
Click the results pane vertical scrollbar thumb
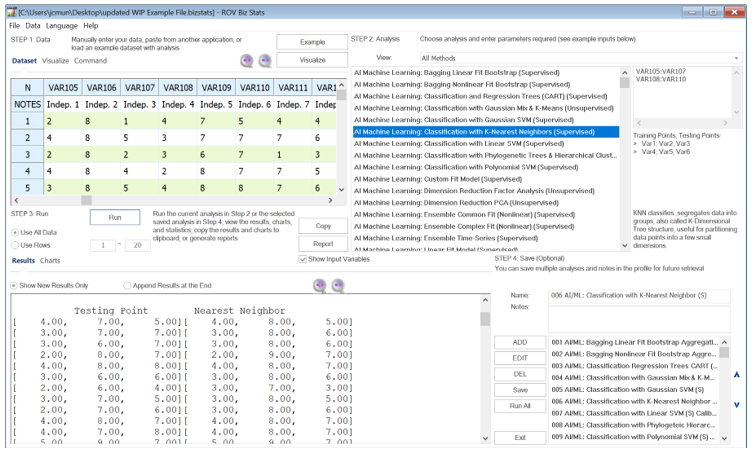[x=485, y=318]
